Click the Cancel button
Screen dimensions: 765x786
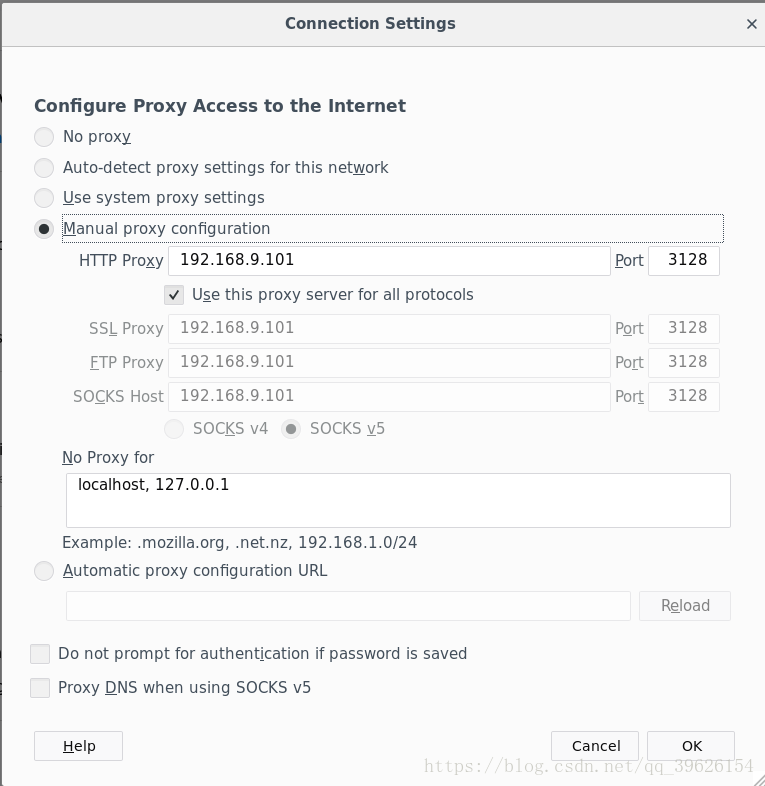point(595,746)
